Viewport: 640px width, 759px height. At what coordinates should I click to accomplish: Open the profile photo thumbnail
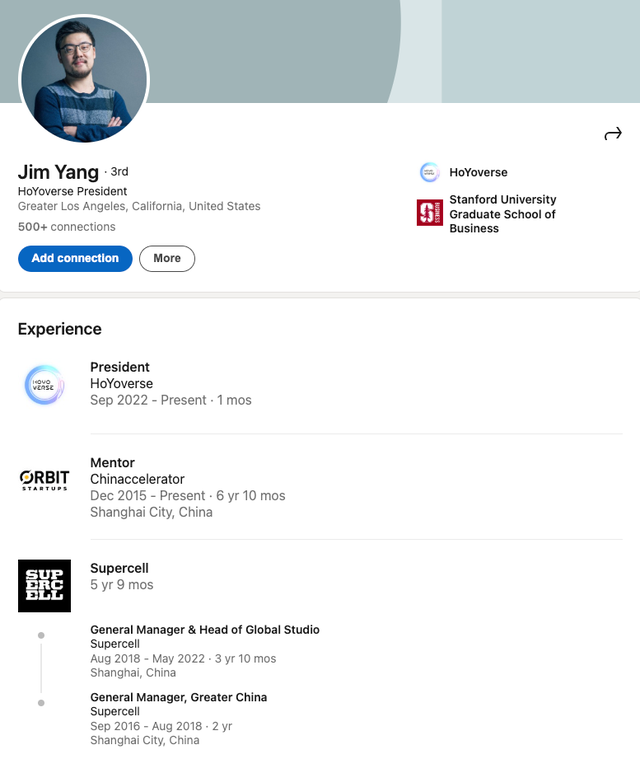click(x=84, y=79)
